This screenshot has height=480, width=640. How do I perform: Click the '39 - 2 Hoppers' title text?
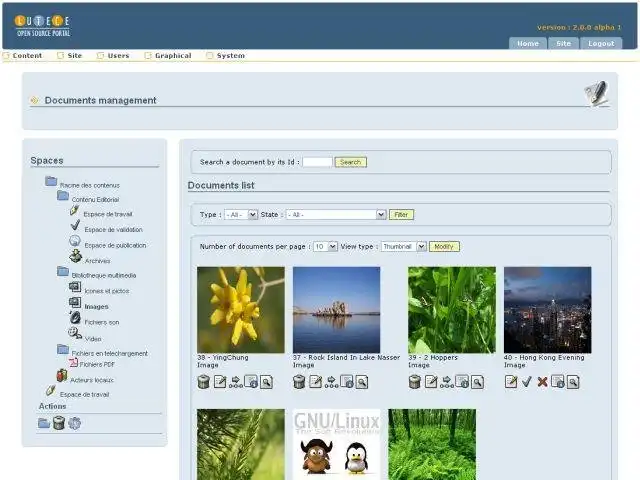(433, 358)
